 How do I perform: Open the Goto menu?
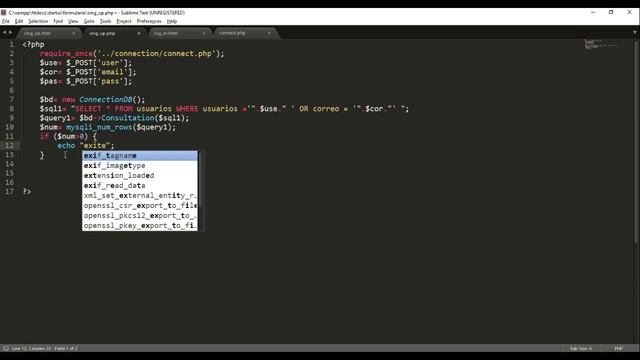pos(89,21)
